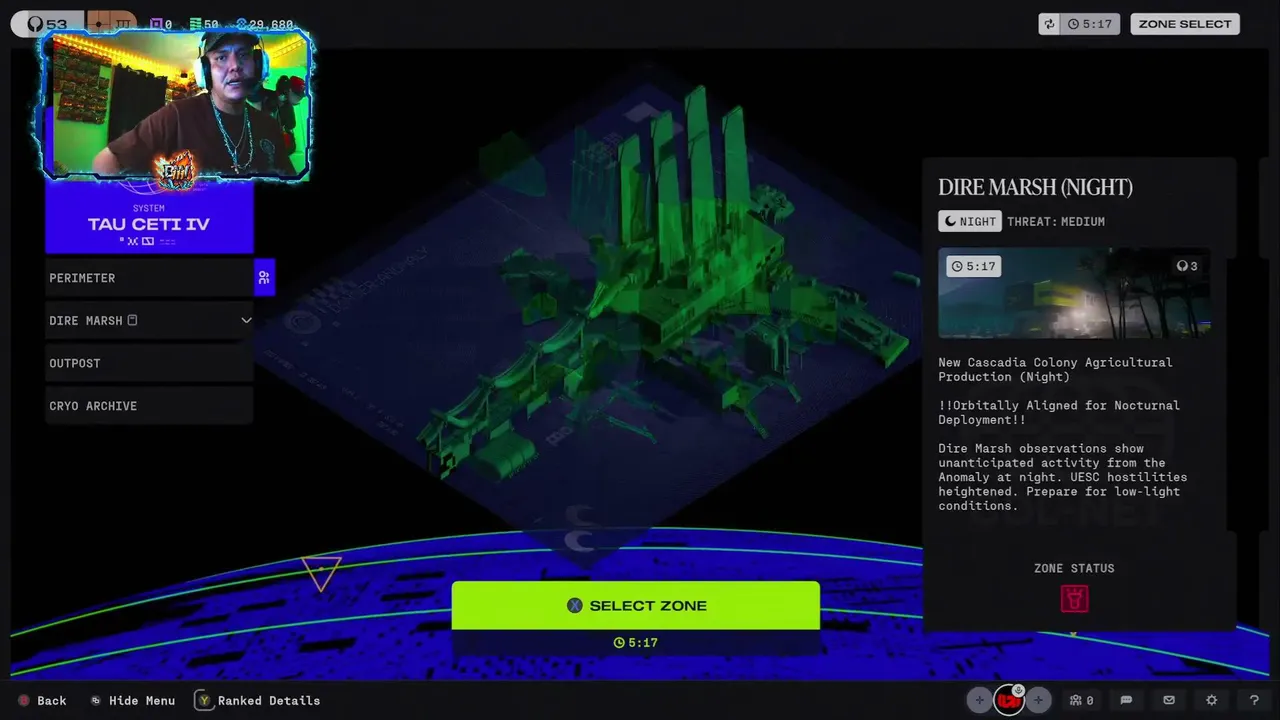Expand the Dire Marsh chevron
This screenshot has height=720, width=1280.
246,321
